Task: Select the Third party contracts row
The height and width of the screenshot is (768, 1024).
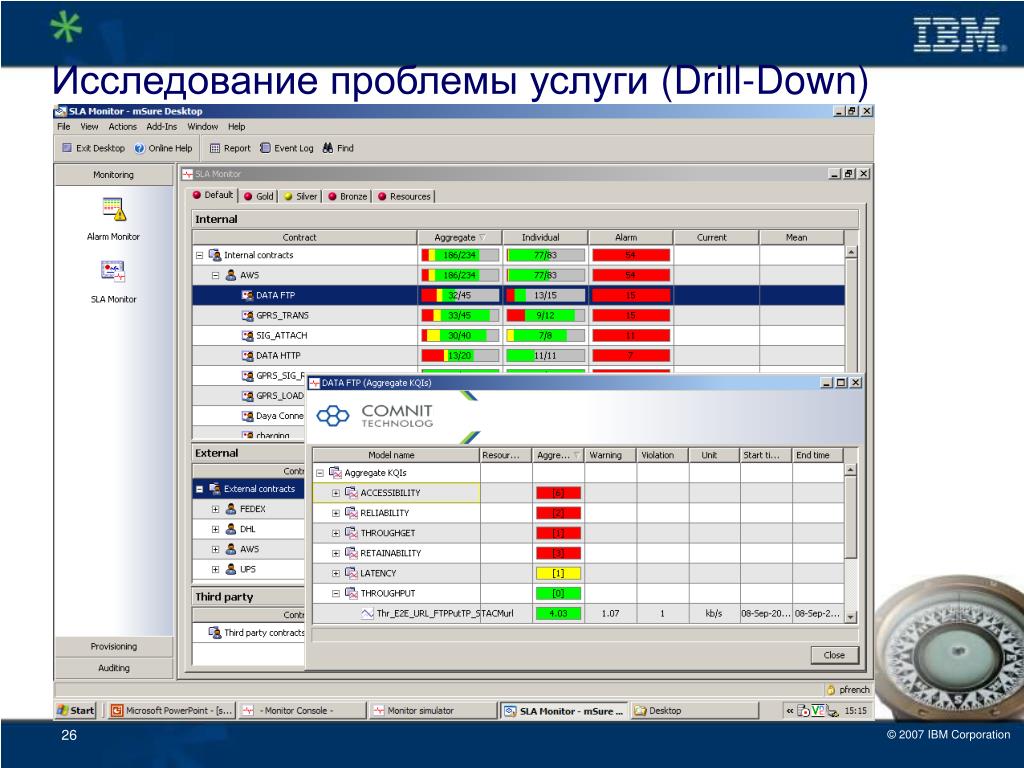Action: [249, 633]
